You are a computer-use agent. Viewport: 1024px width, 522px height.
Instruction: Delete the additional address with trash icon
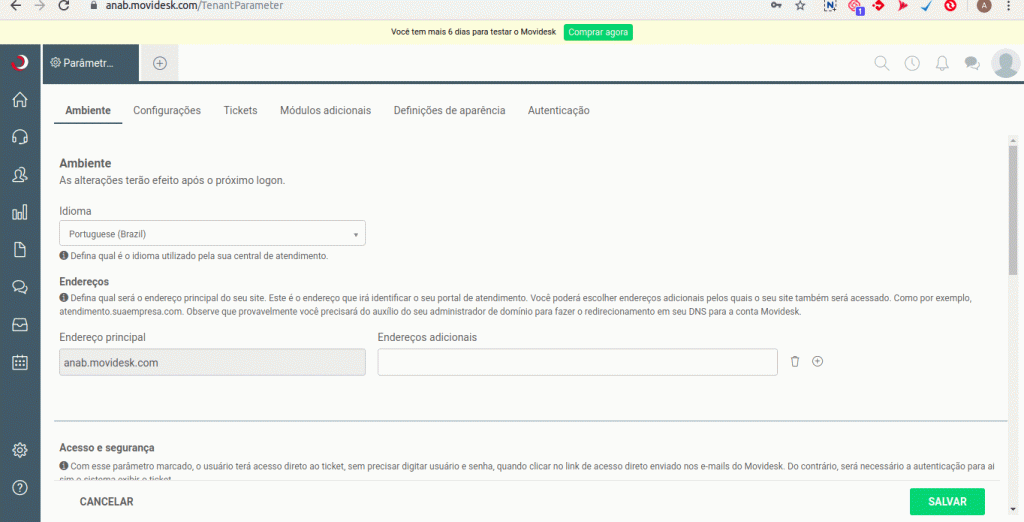click(795, 362)
